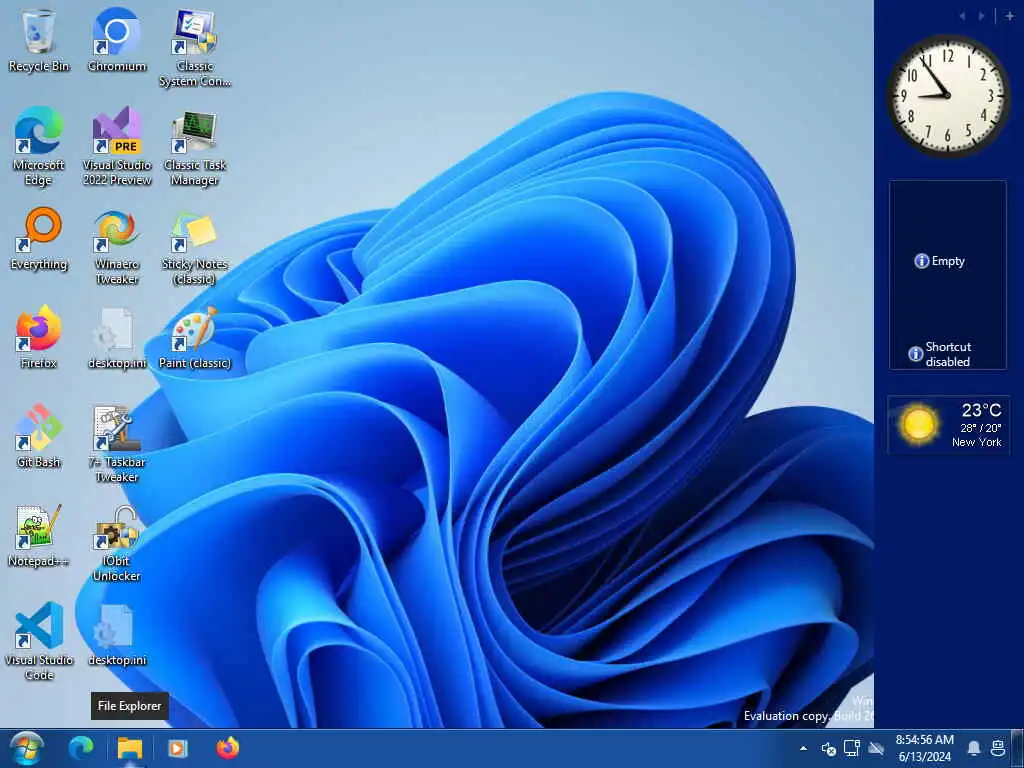The height and width of the screenshot is (768, 1024).
Task: Click the 23°C temperature reading
Action: tap(981, 410)
